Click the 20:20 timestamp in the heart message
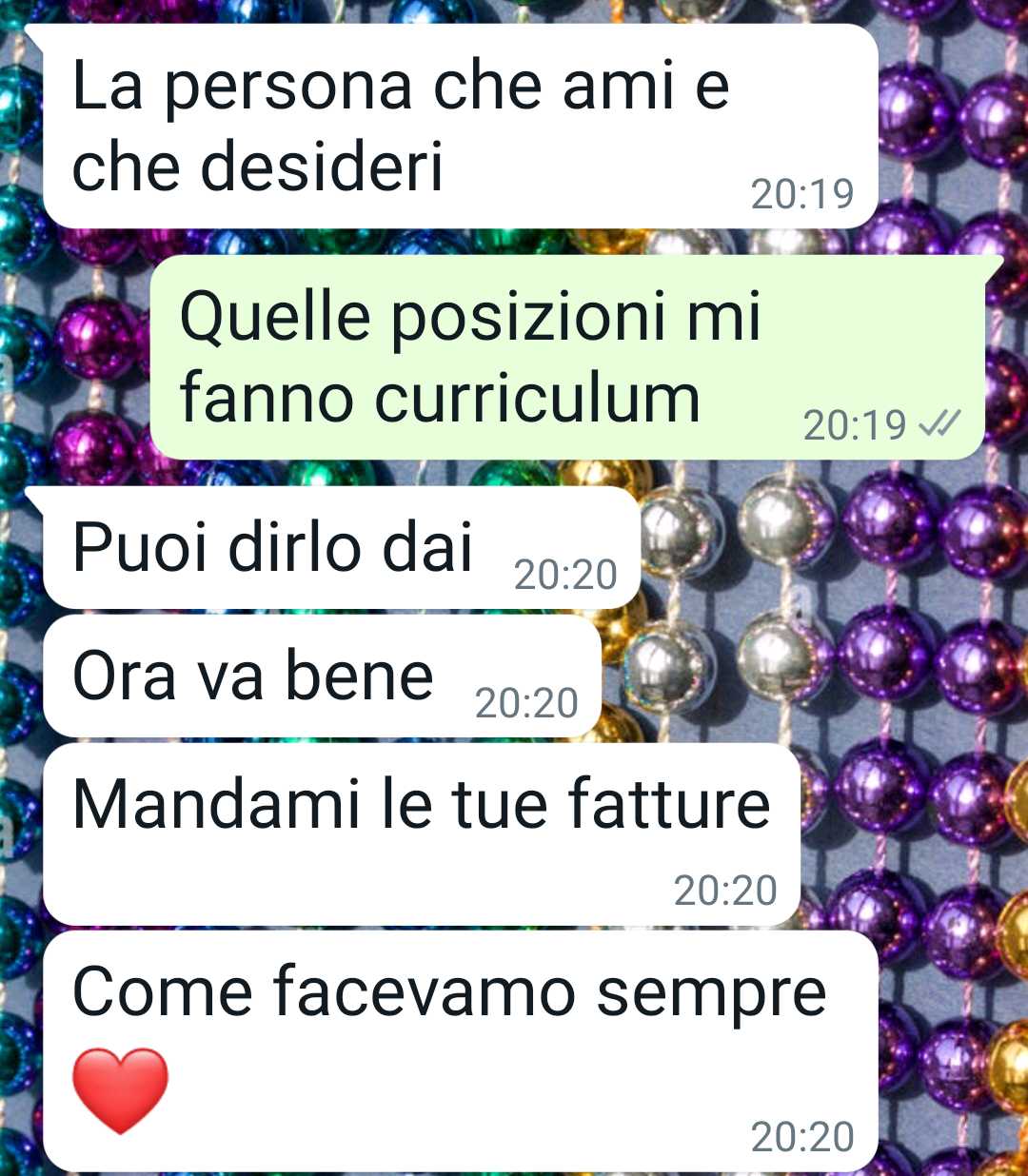 click(x=802, y=1137)
